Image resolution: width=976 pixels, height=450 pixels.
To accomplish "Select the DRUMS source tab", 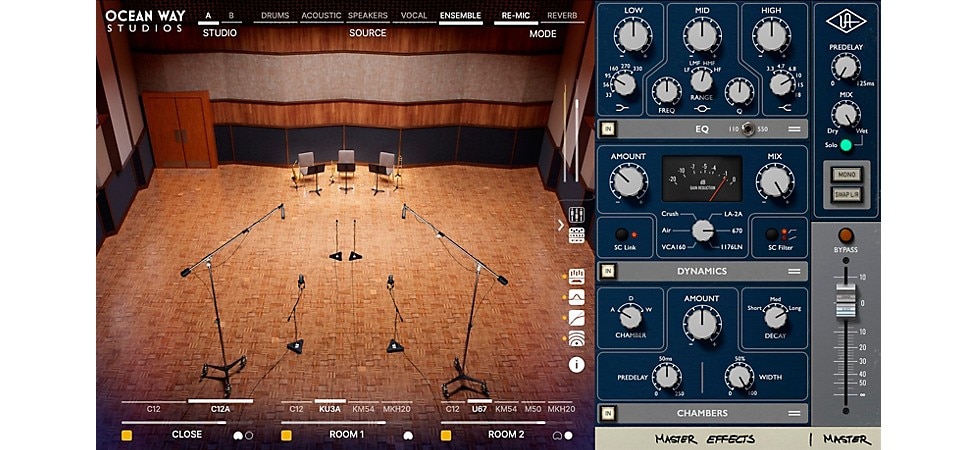I will (x=274, y=16).
